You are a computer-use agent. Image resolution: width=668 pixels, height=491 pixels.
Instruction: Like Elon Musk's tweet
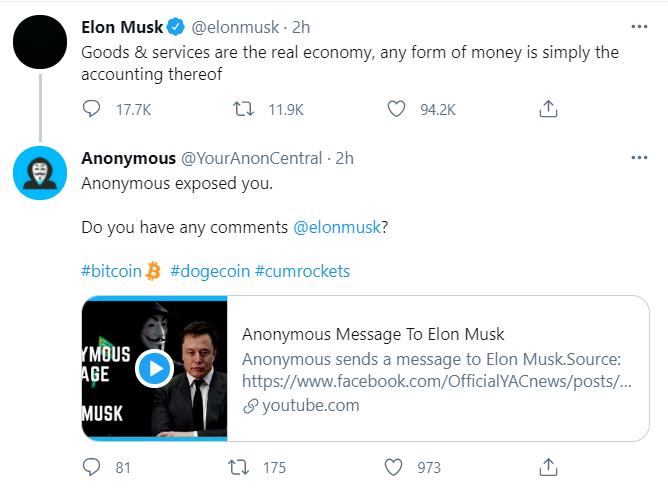pyautogui.click(x=396, y=108)
